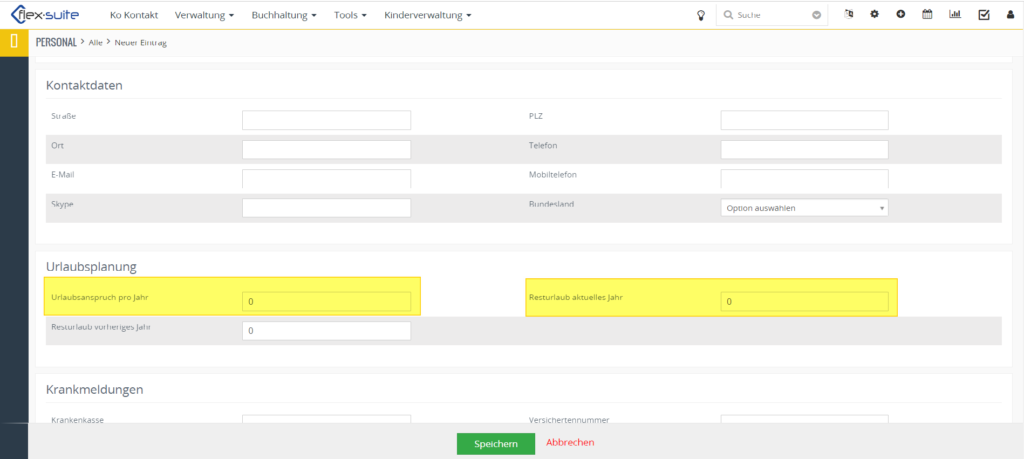Click into the E-Mail input field
Screen dimensions: 1024x459
click(x=326, y=178)
